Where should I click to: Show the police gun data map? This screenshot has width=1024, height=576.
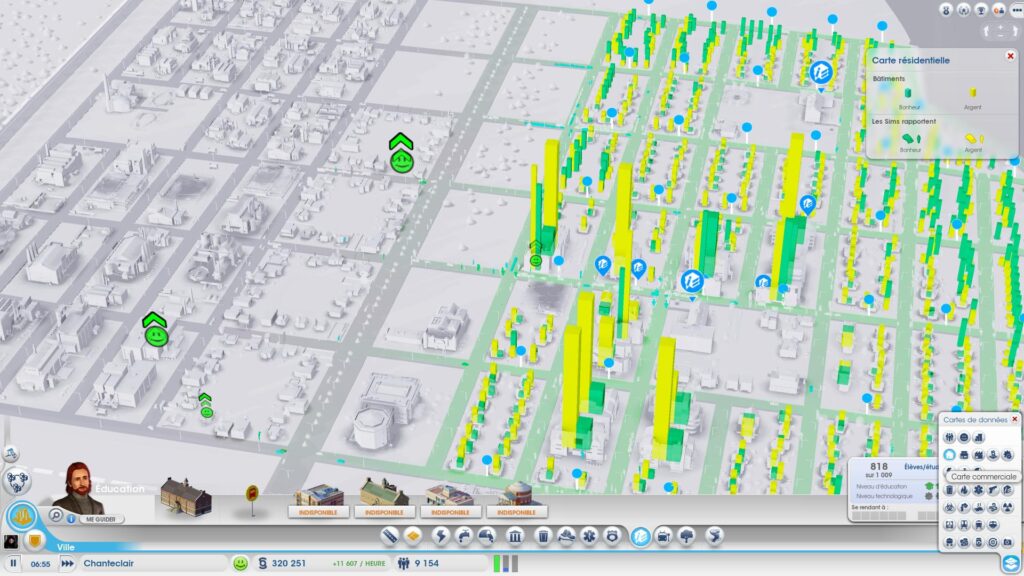993,490
